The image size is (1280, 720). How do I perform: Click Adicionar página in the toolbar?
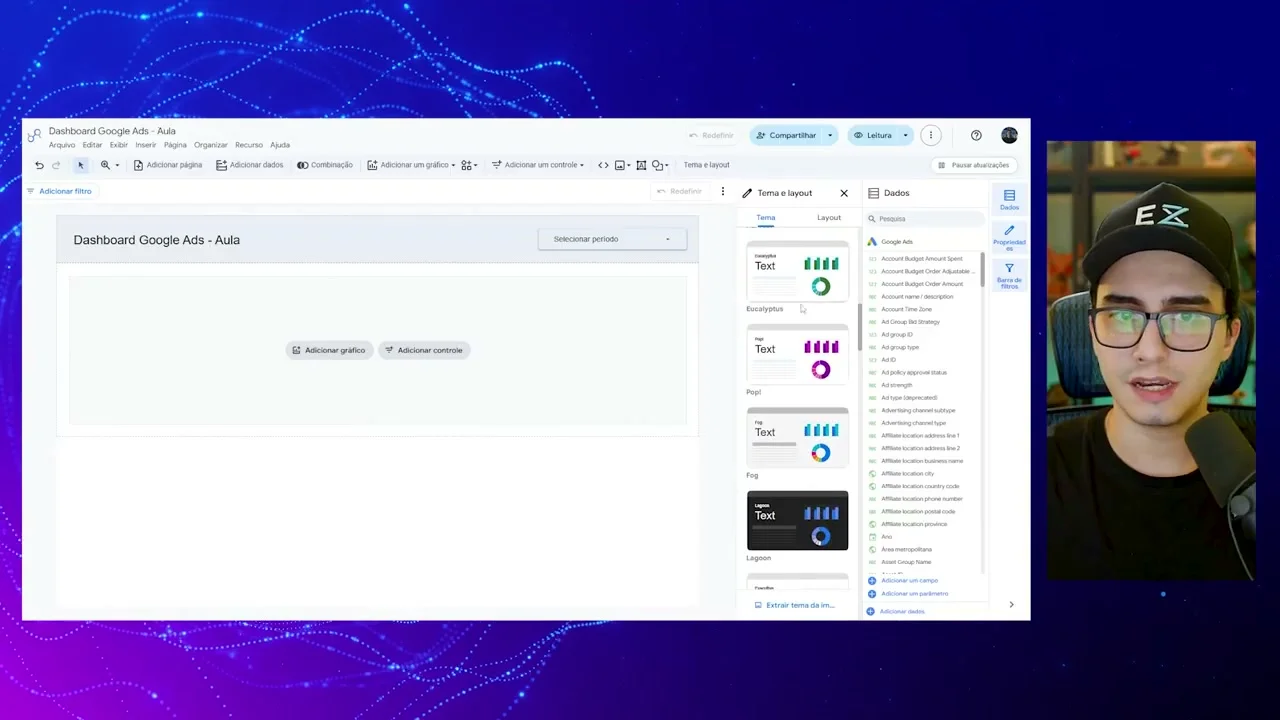click(x=168, y=165)
